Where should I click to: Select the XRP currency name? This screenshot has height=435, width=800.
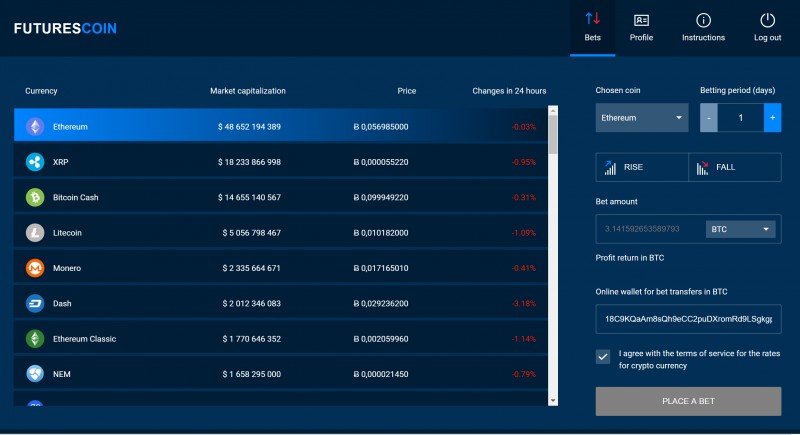point(60,162)
